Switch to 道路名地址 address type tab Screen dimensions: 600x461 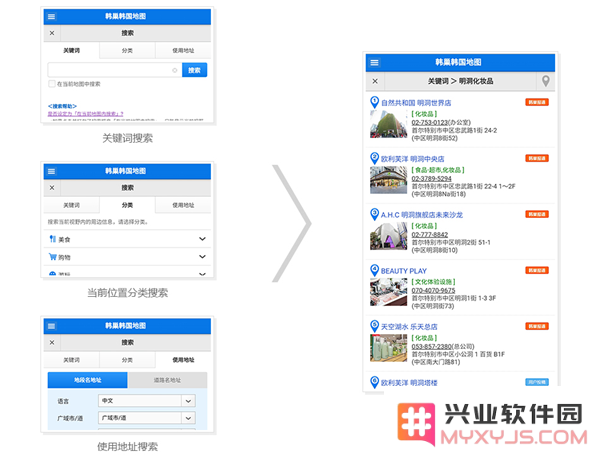click(x=168, y=380)
